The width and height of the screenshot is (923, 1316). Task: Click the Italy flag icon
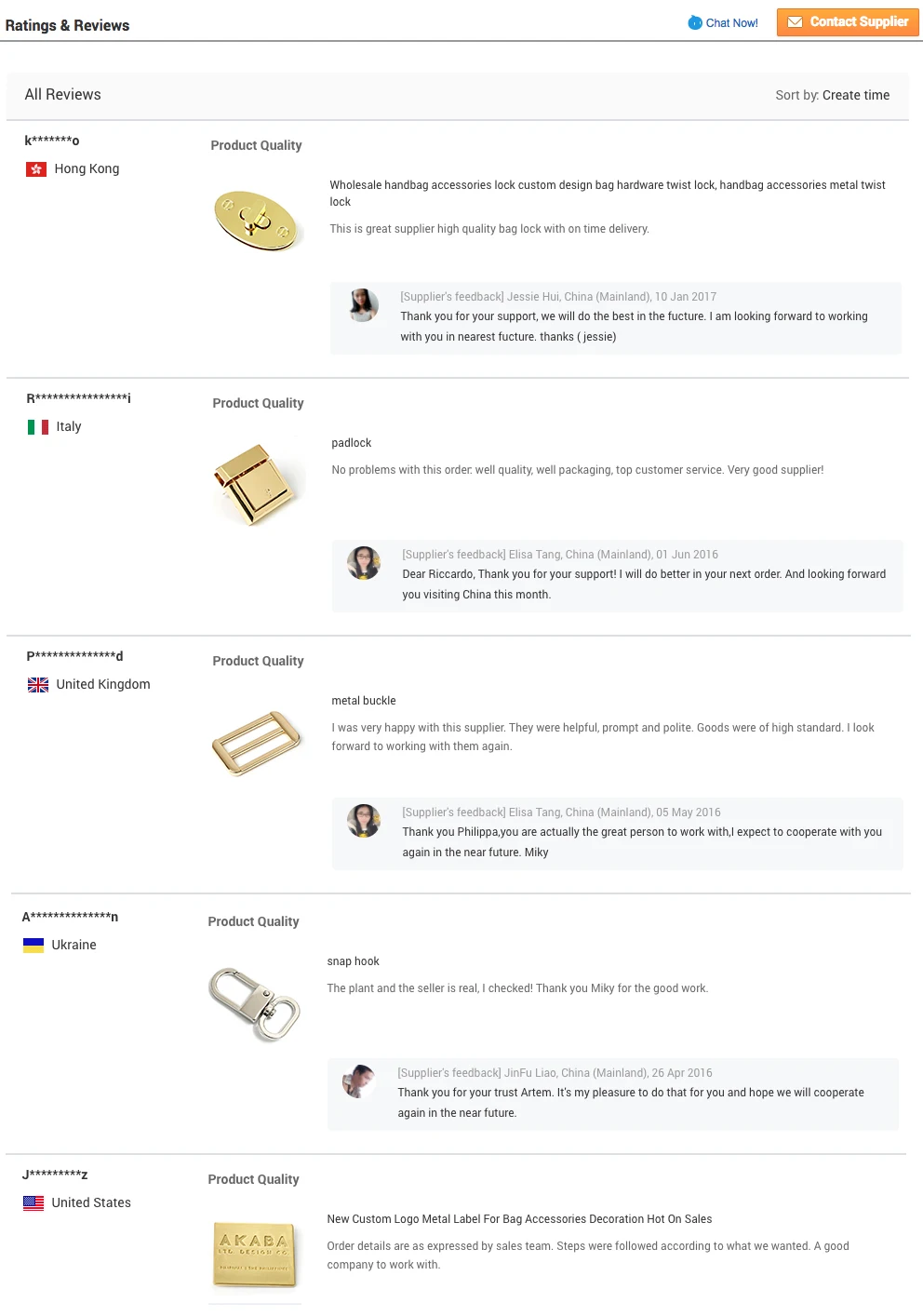tap(38, 427)
